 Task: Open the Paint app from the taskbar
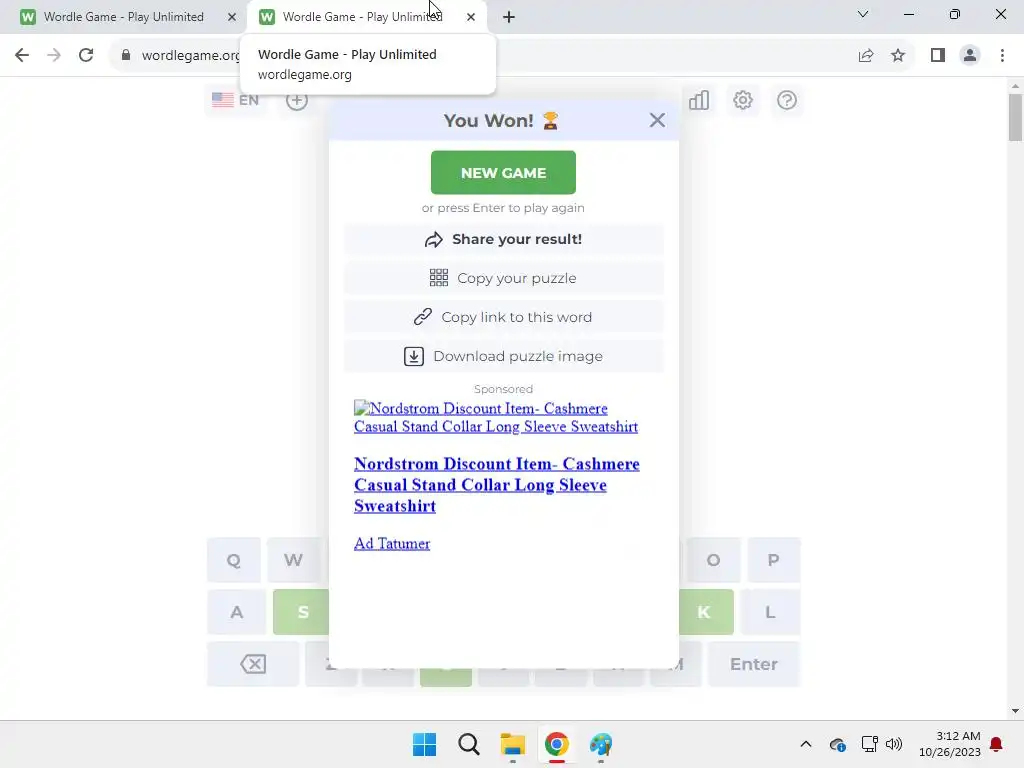tap(601, 744)
